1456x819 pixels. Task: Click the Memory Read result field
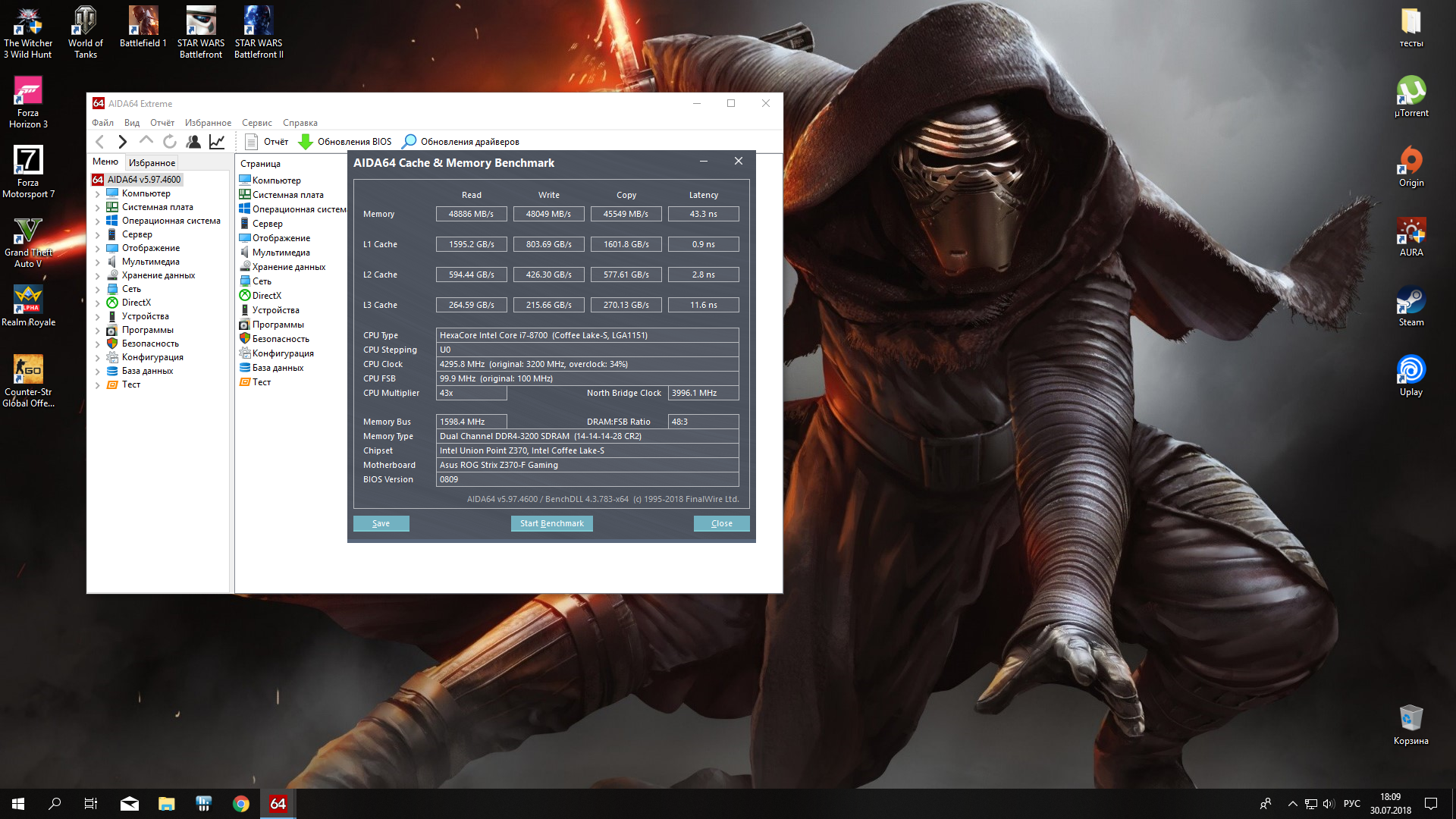point(471,214)
